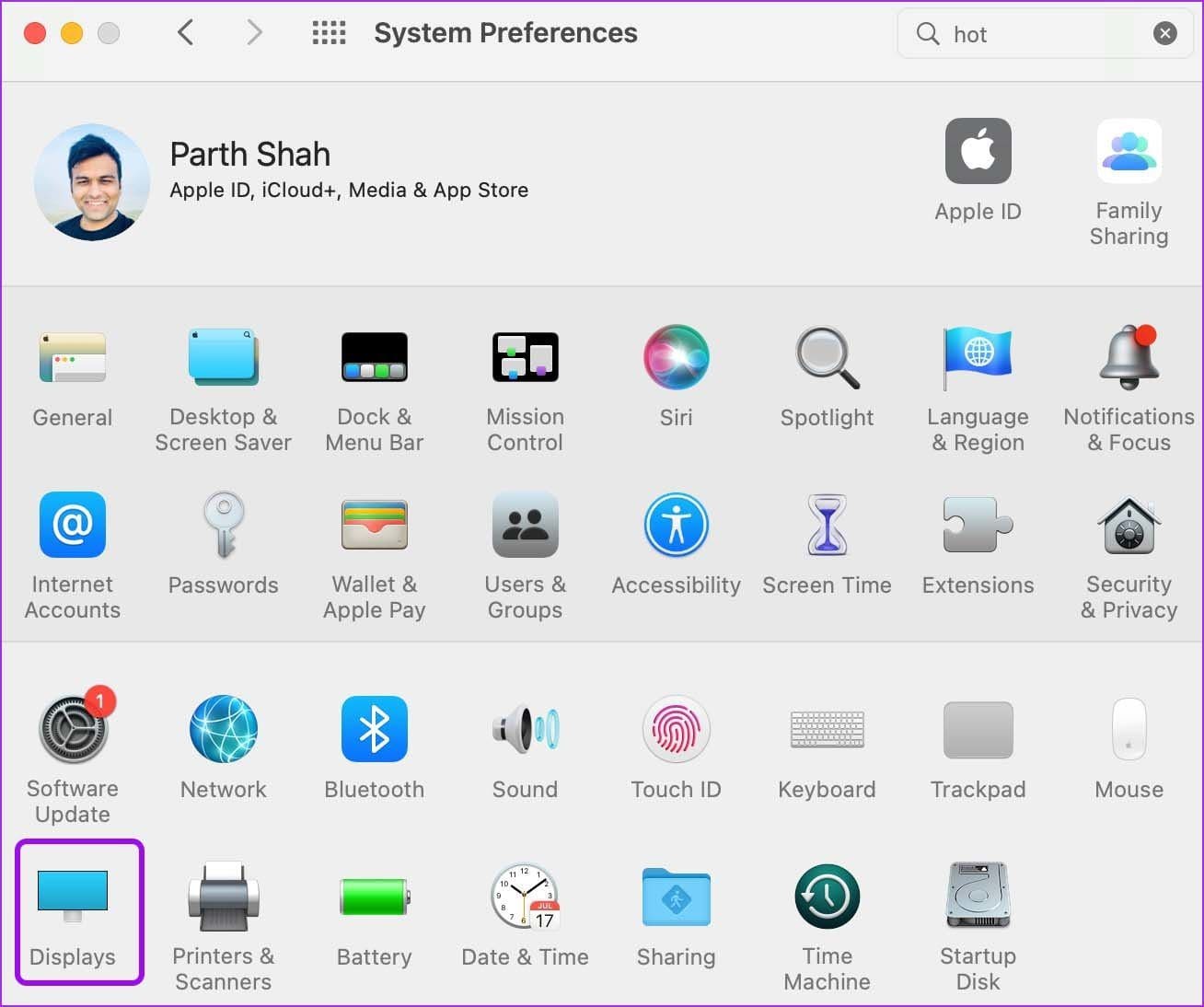Minimize the System Preferences window

pos(72,34)
